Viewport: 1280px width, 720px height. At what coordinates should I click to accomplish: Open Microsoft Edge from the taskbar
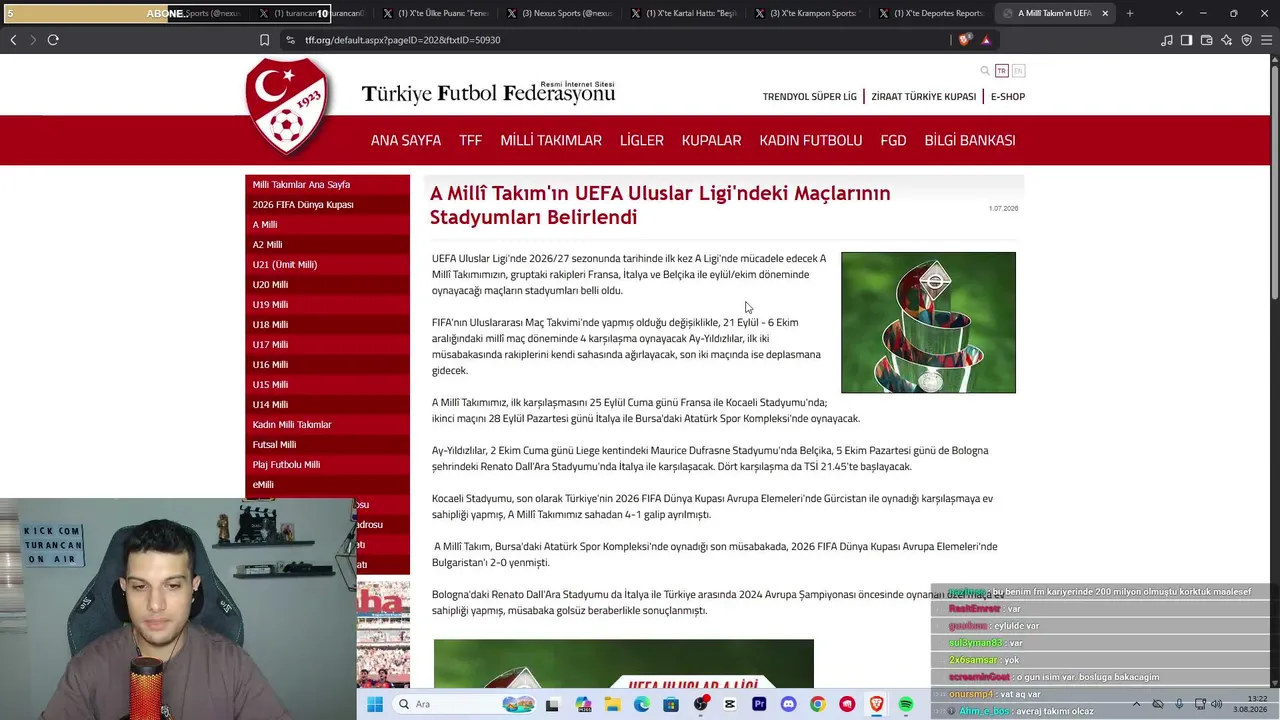641,704
